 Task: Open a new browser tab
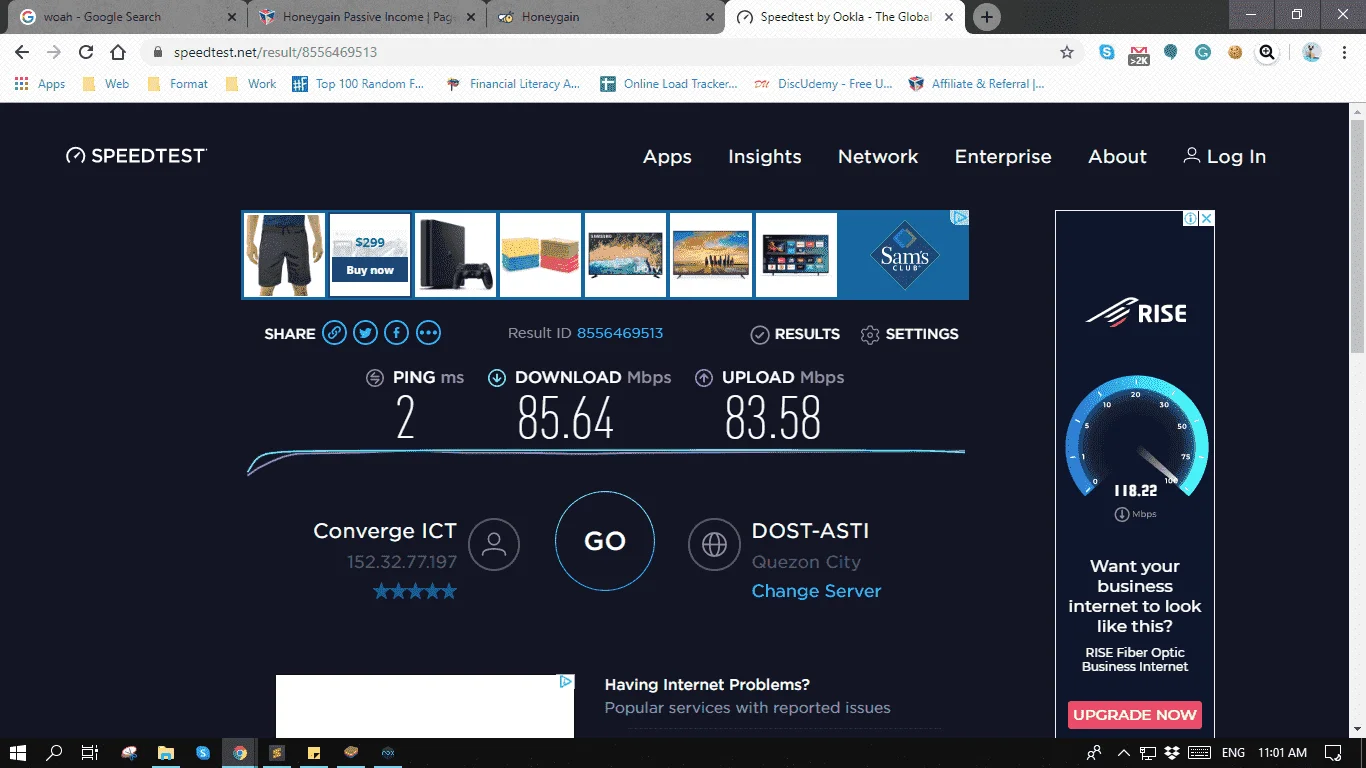point(987,17)
